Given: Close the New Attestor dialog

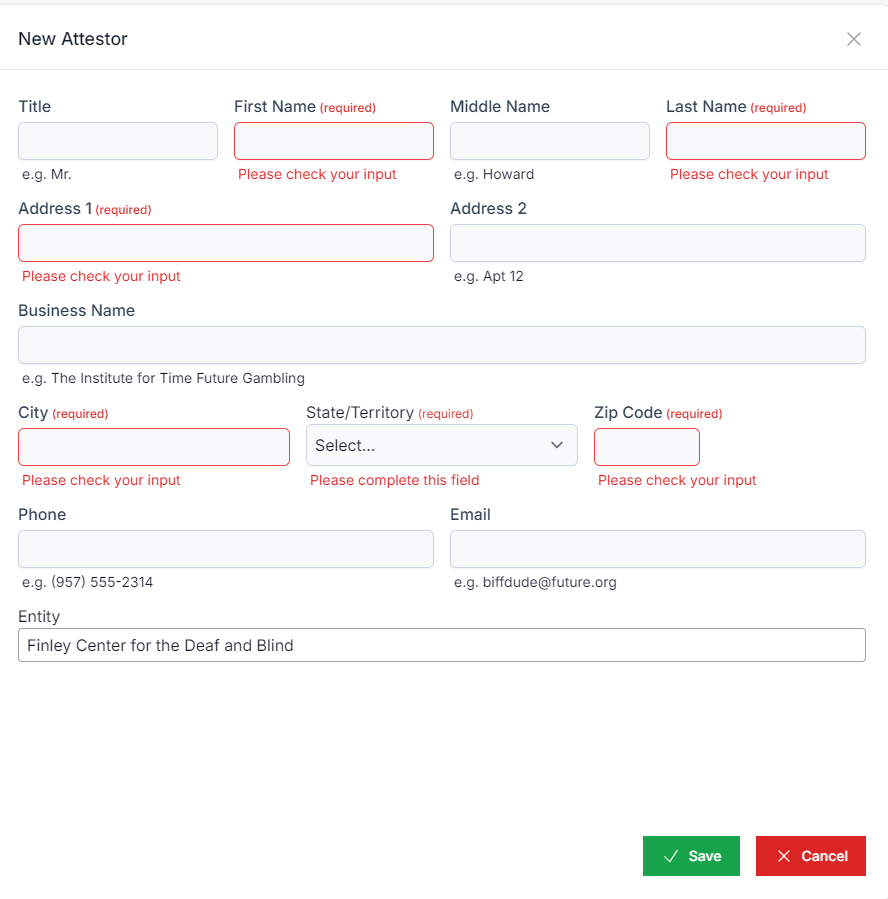Looking at the screenshot, I should coord(853,39).
